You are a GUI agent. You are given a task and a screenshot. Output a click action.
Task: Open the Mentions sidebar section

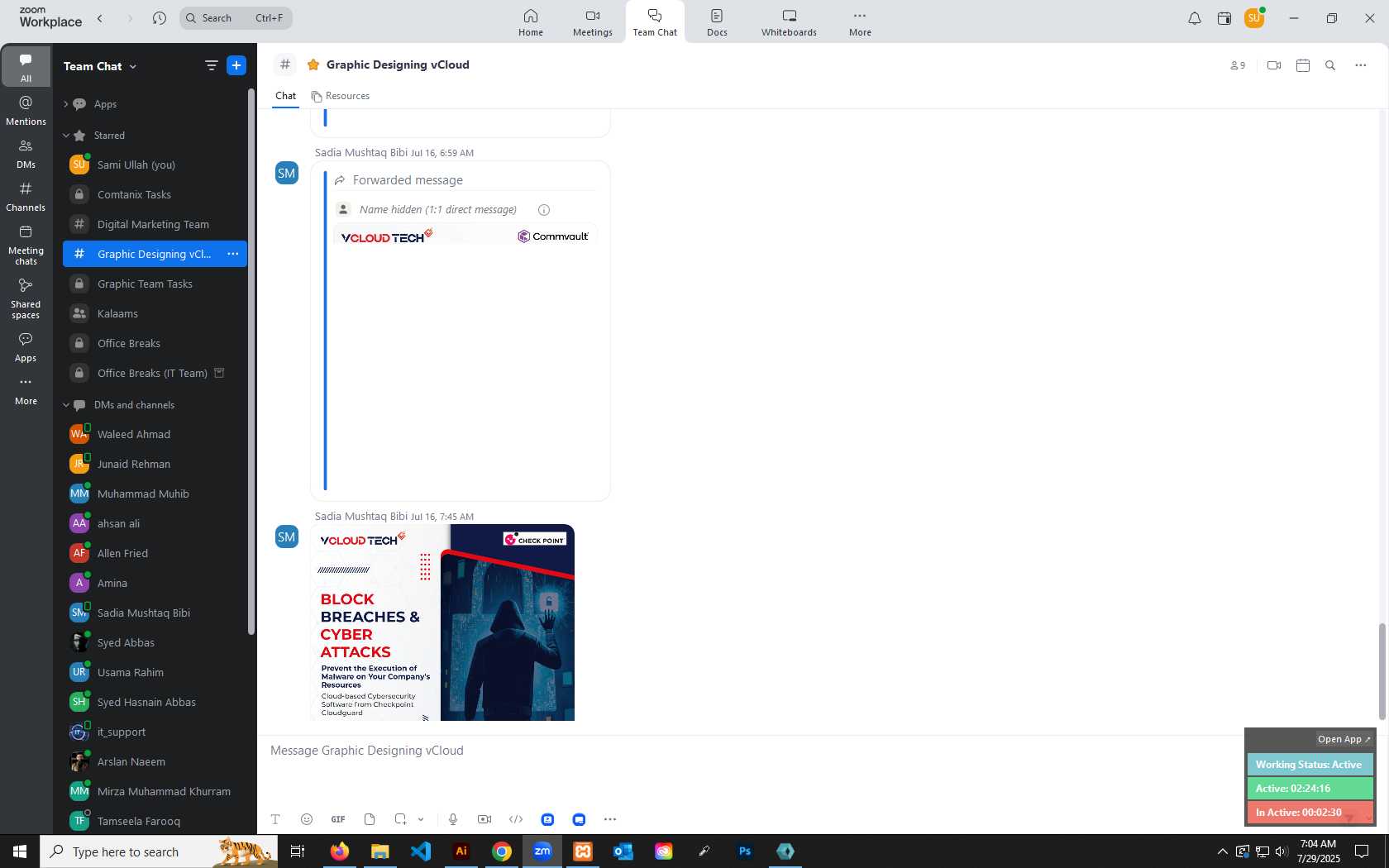pyautogui.click(x=26, y=111)
